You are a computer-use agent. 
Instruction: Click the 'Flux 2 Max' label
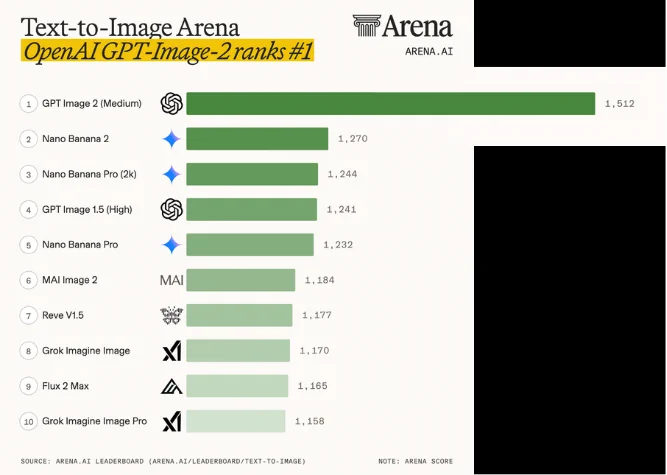(66, 386)
